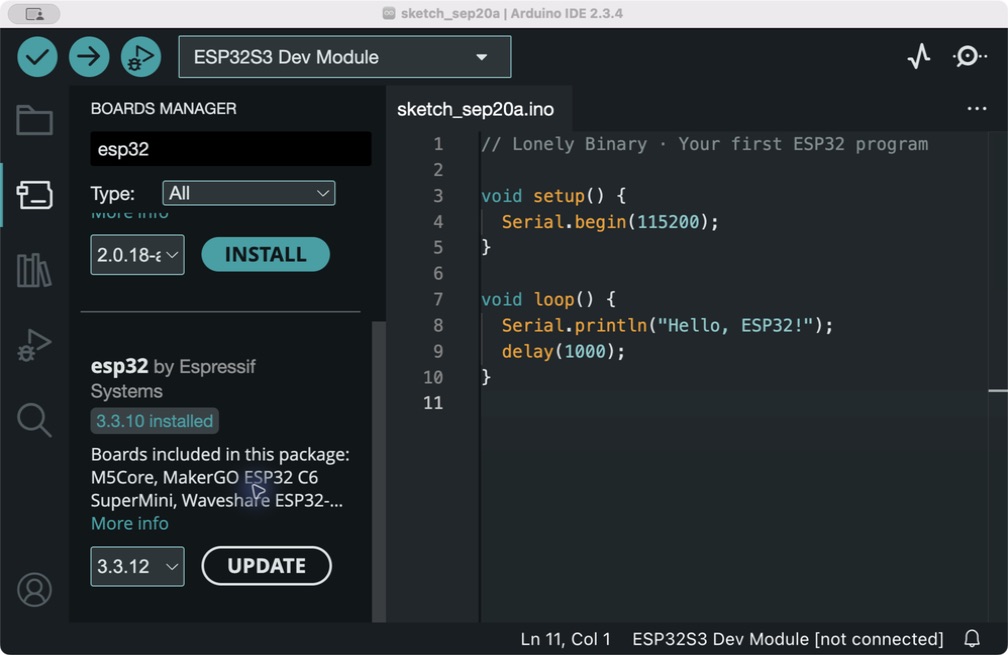Select the Boards Manager sidebar icon

coord(34,195)
